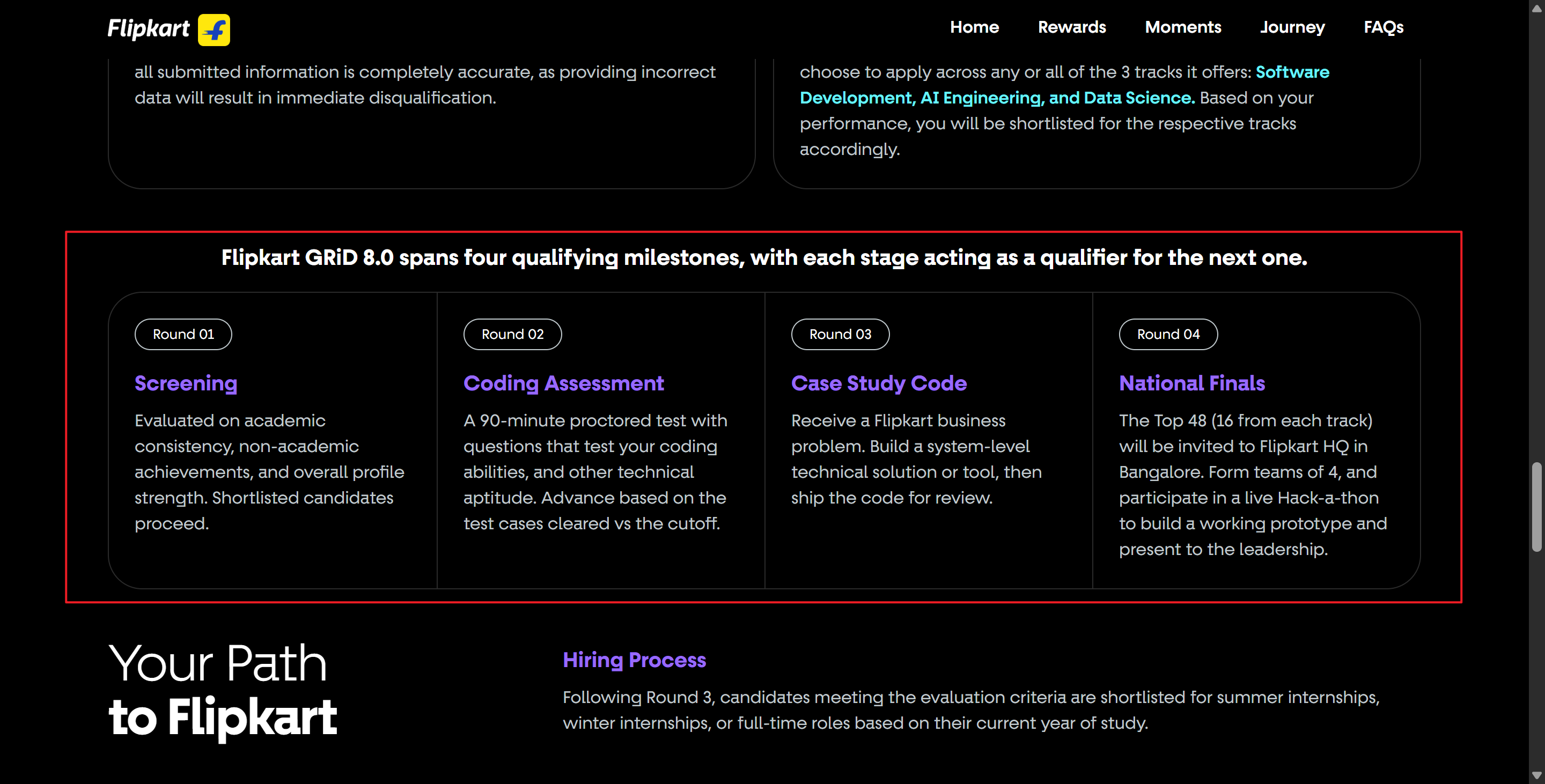Viewport: 1545px width, 784px height.
Task: Click the Case Study Code heading
Action: coord(879,383)
